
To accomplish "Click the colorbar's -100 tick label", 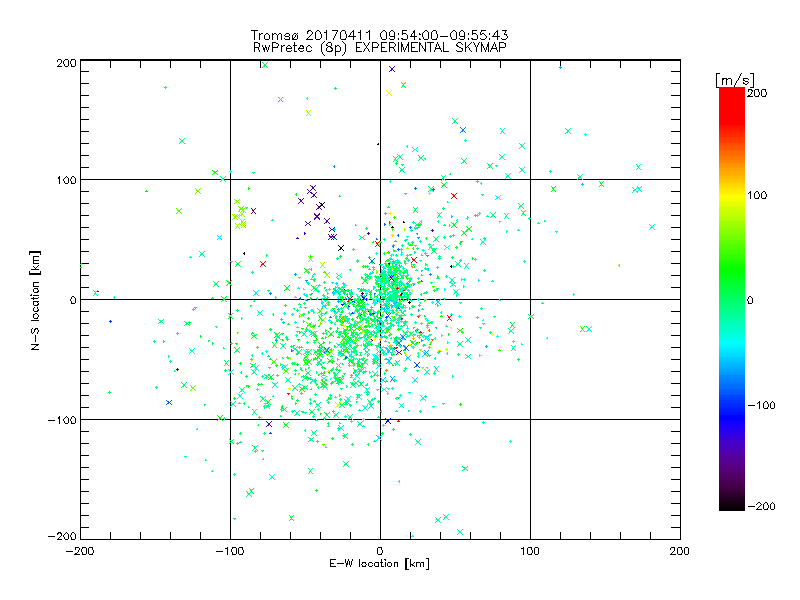I will click(762, 405).
